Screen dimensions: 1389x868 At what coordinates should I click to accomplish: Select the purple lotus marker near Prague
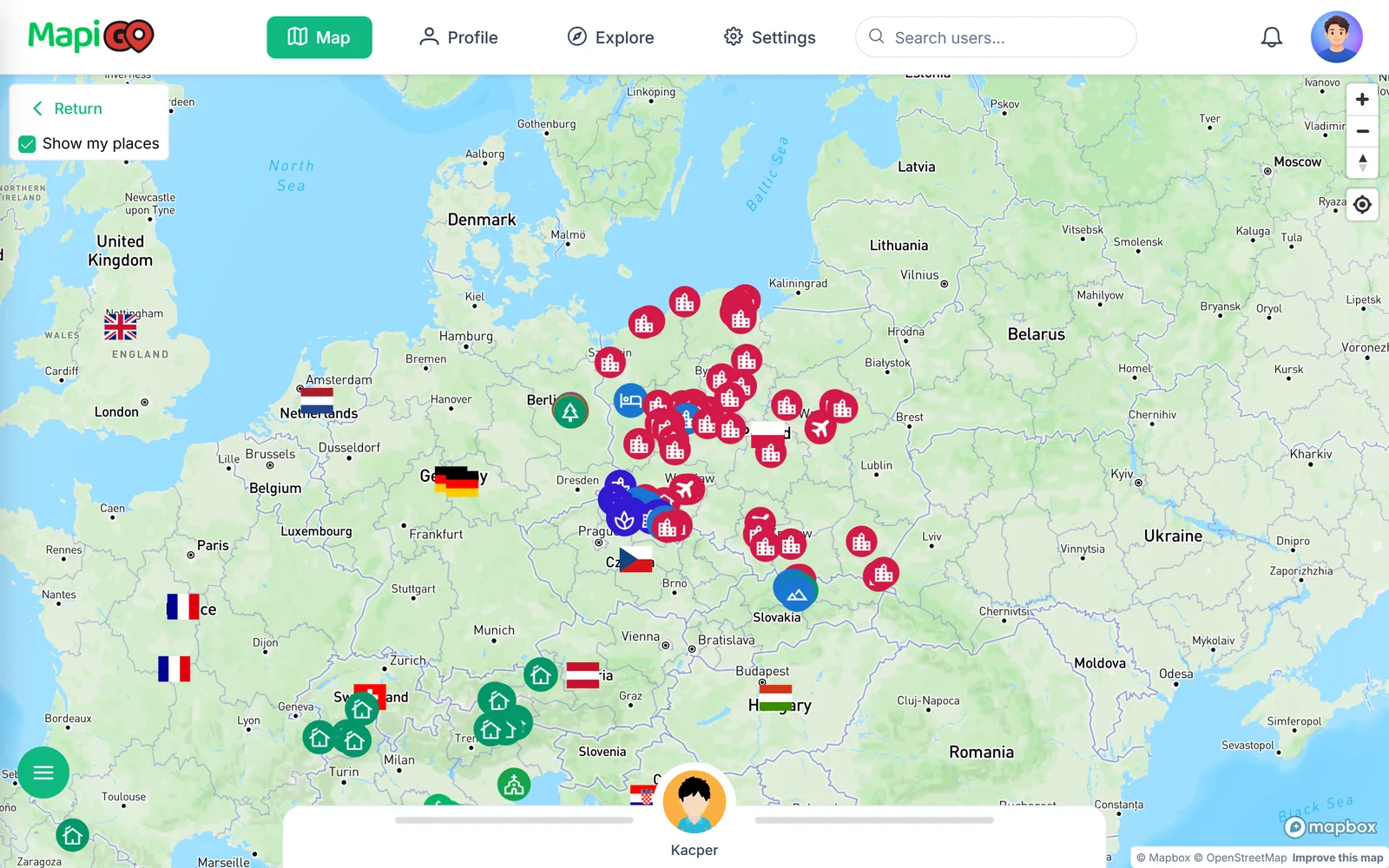click(x=624, y=520)
